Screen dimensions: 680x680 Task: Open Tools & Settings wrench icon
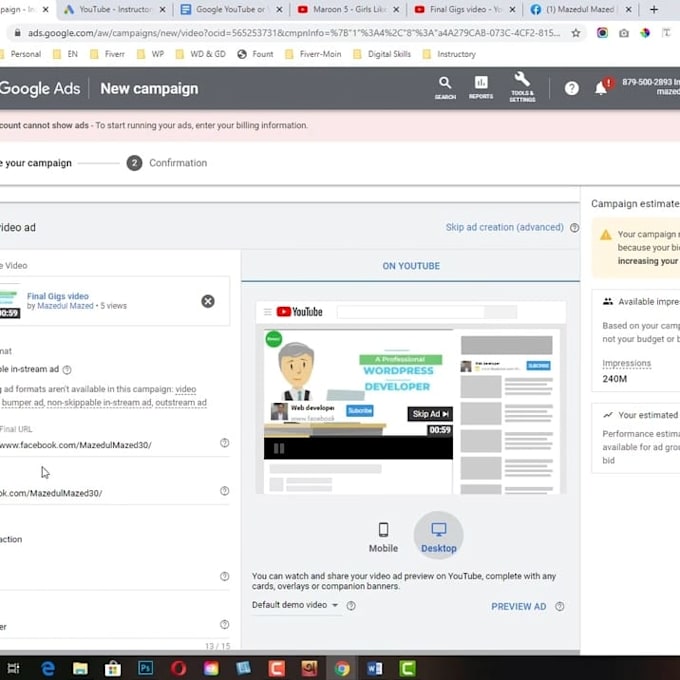point(522,87)
